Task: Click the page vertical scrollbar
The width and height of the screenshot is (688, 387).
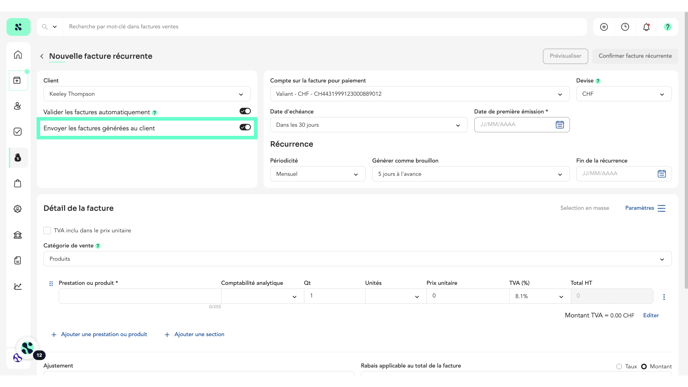Action: tap(686, 149)
